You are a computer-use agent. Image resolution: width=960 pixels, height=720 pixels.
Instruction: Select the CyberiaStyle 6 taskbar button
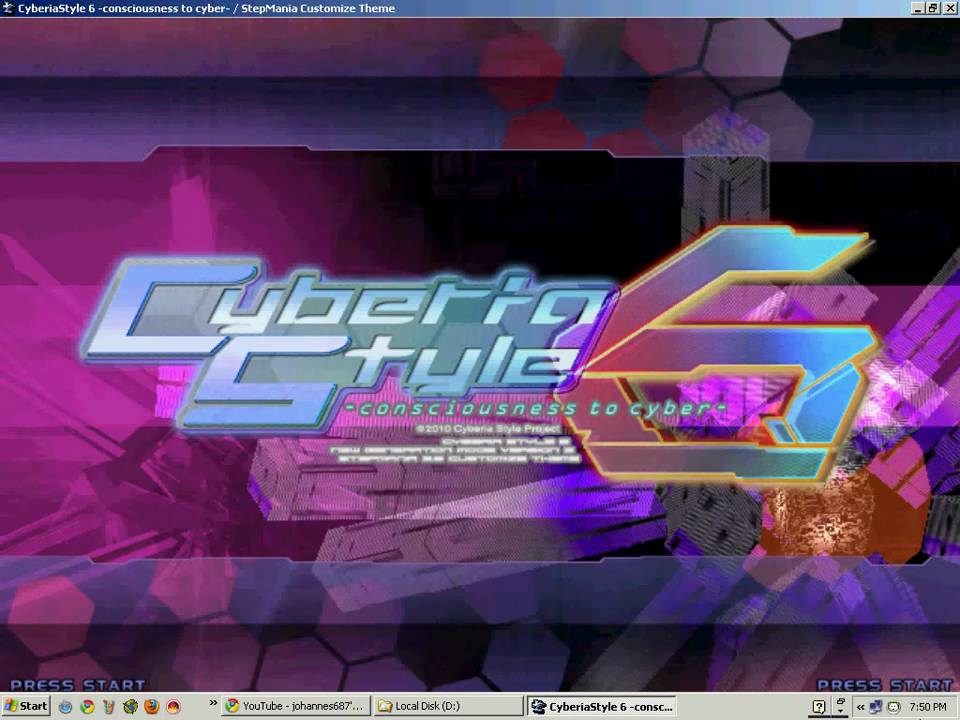point(601,707)
